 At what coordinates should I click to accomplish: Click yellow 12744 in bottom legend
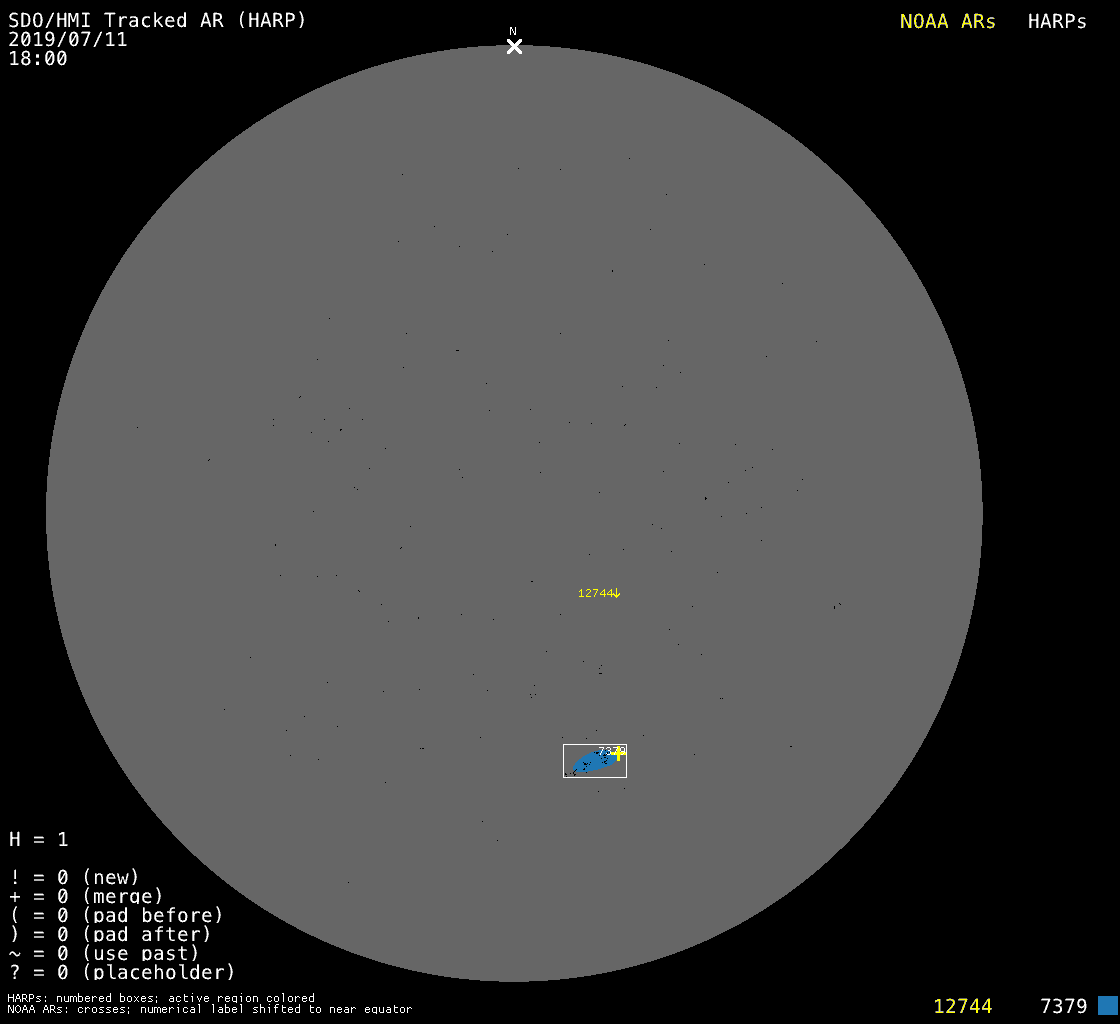(962, 1006)
